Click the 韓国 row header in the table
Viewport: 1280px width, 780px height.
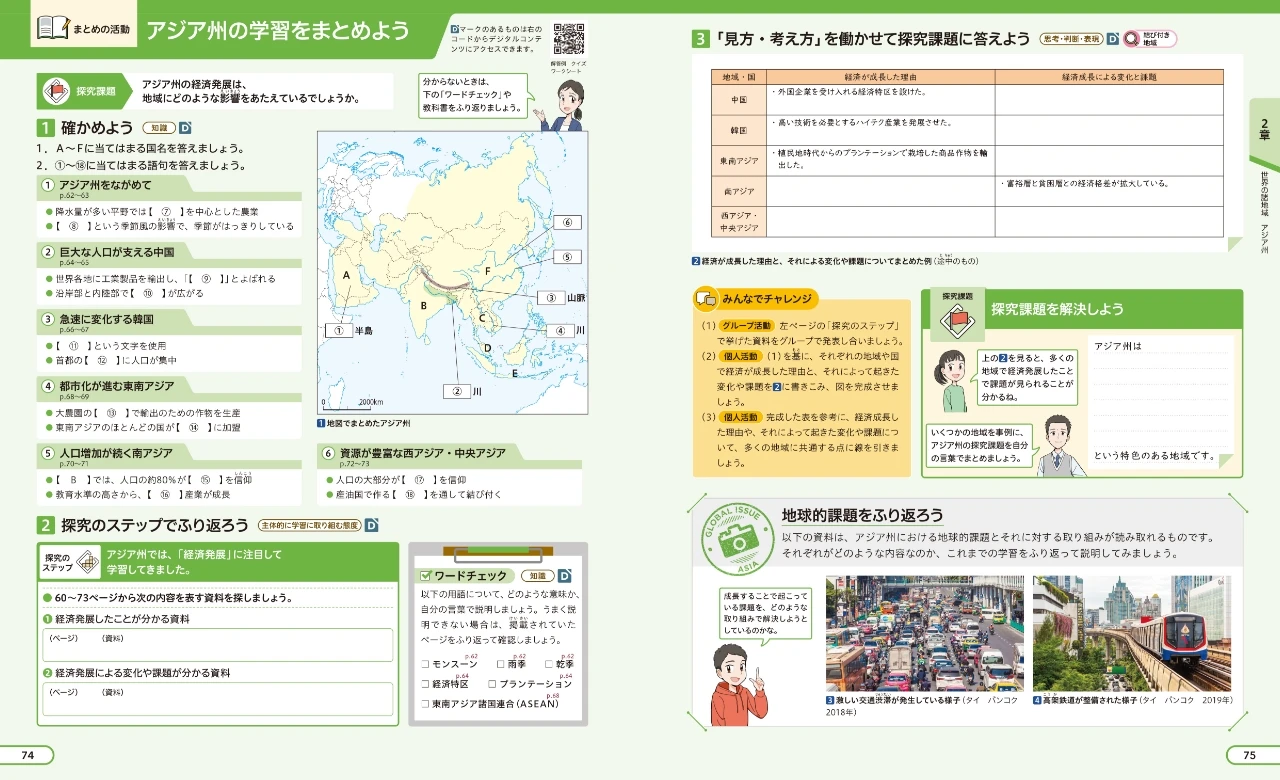click(739, 131)
